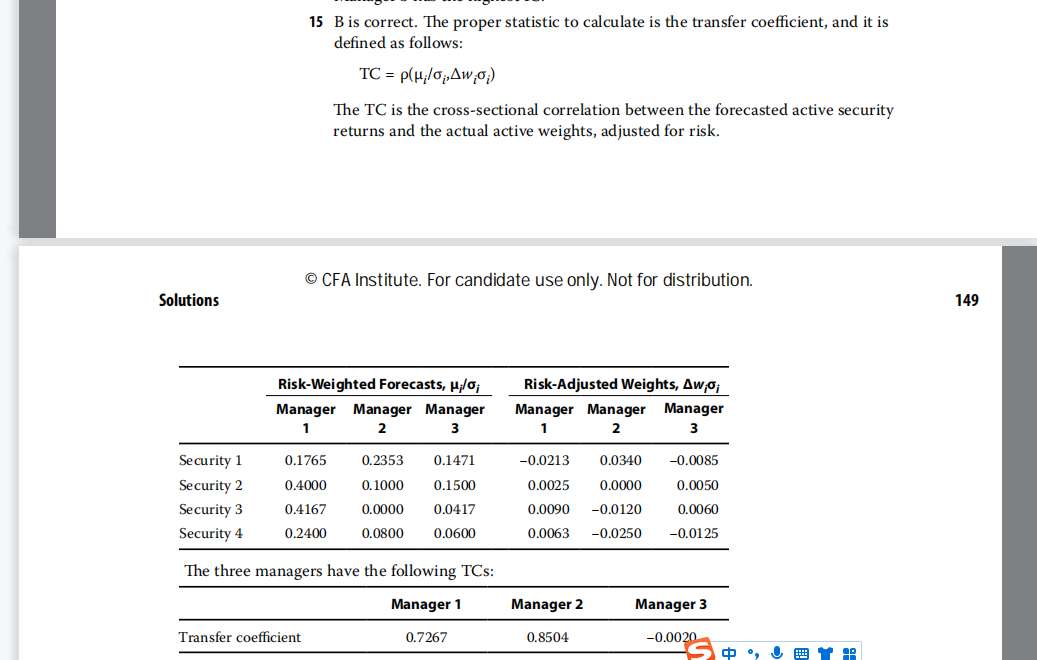Click the value 0.0090

[548, 509]
